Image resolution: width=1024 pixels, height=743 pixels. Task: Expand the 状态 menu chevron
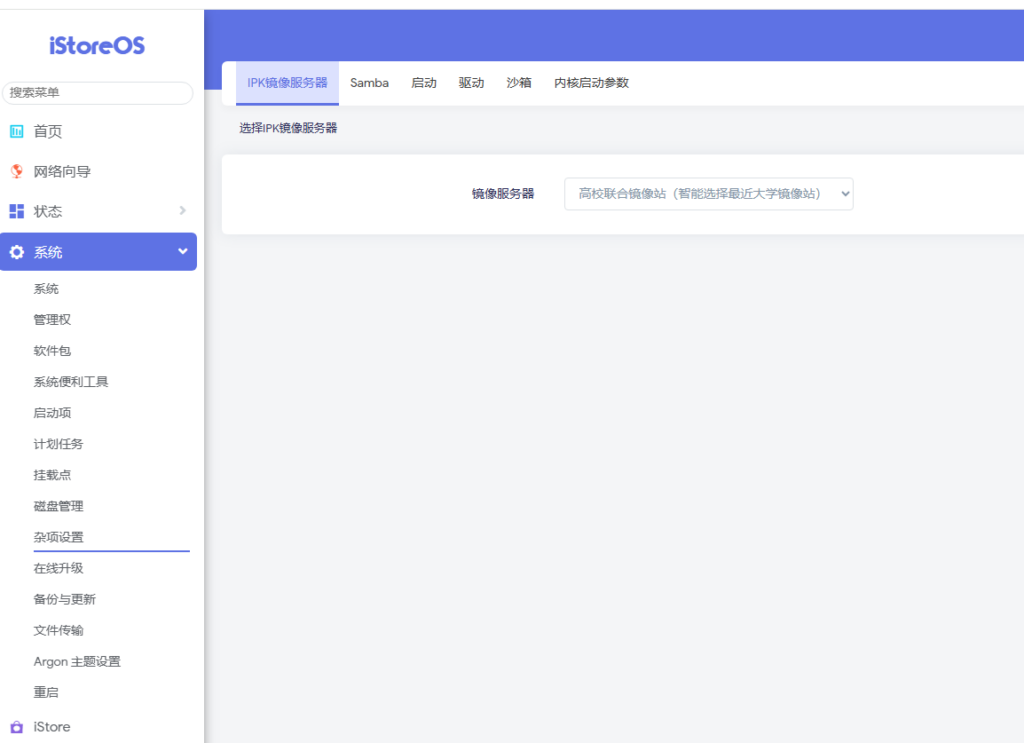pyautogui.click(x=182, y=210)
